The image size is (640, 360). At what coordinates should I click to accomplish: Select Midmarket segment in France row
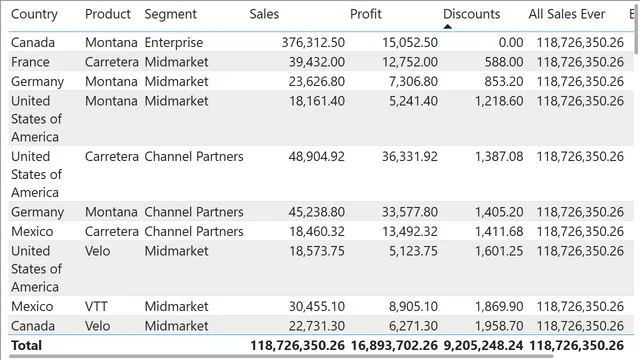(176, 62)
